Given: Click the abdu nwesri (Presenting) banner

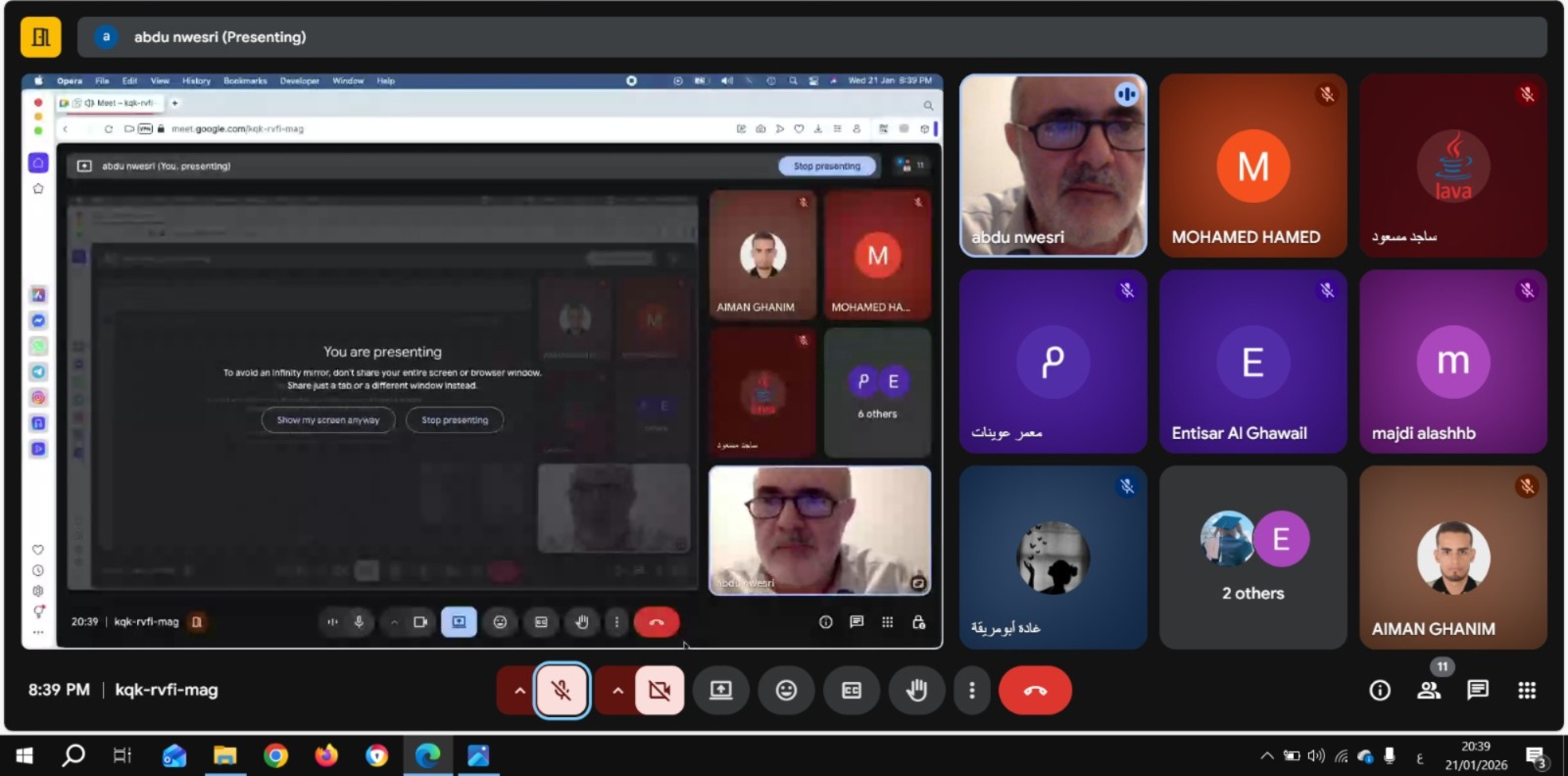Looking at the screenshot, I should 220,37.
